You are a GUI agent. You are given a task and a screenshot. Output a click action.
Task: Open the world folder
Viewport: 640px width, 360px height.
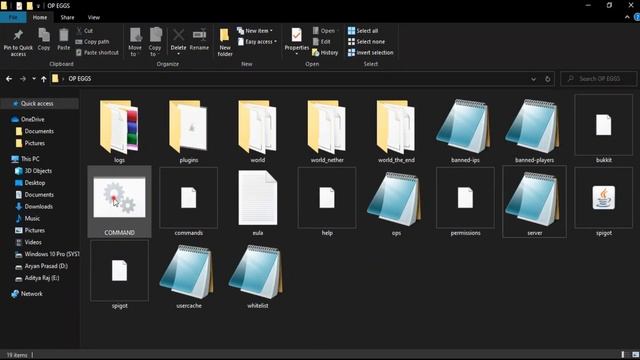pos(258,131)
